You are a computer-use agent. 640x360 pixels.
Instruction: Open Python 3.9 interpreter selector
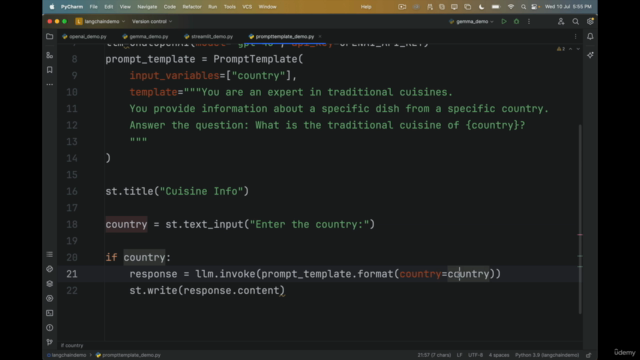tap(547, 355)
